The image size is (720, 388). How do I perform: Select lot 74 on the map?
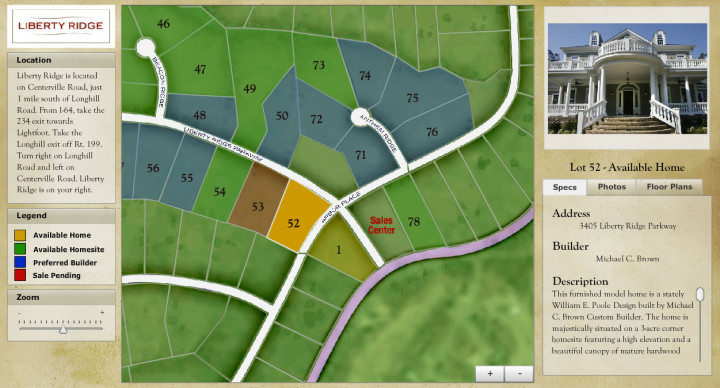point(365,75)
